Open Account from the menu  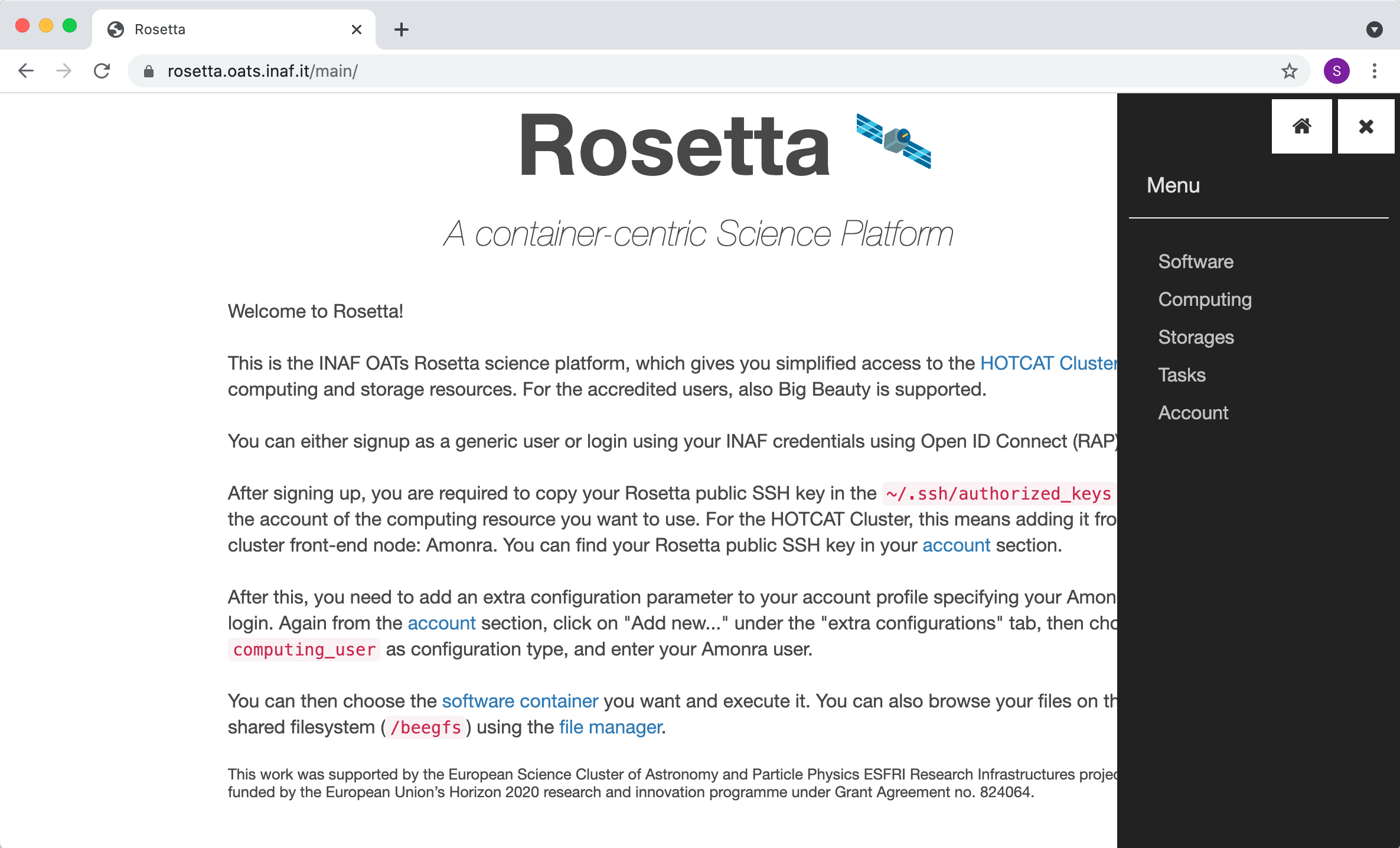tap(1193, 413)
